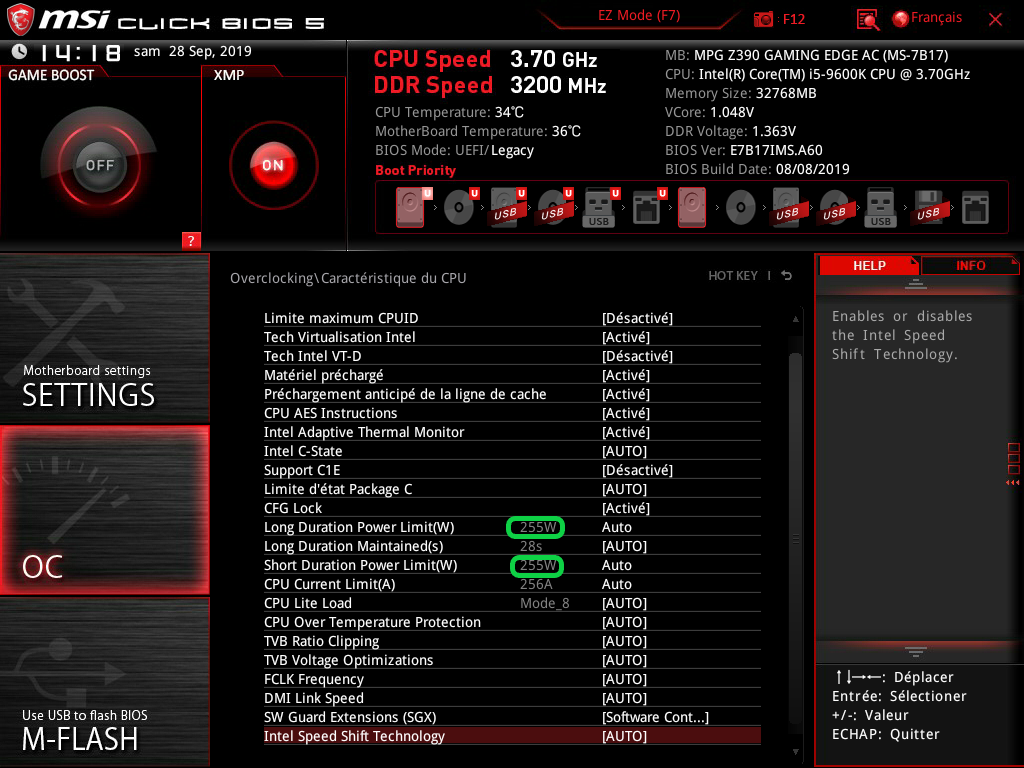Click the MSI dragon shield logo
Screen dimensions: 1024x768
tap(20, 20)
